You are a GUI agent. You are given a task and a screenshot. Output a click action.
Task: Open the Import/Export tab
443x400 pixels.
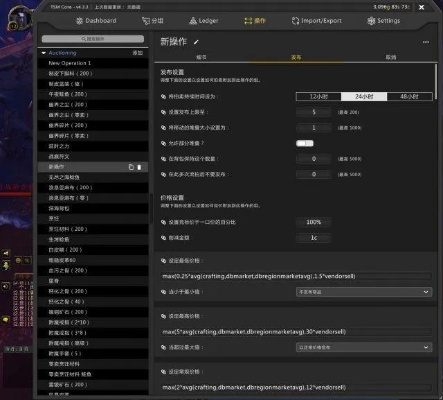317,21
